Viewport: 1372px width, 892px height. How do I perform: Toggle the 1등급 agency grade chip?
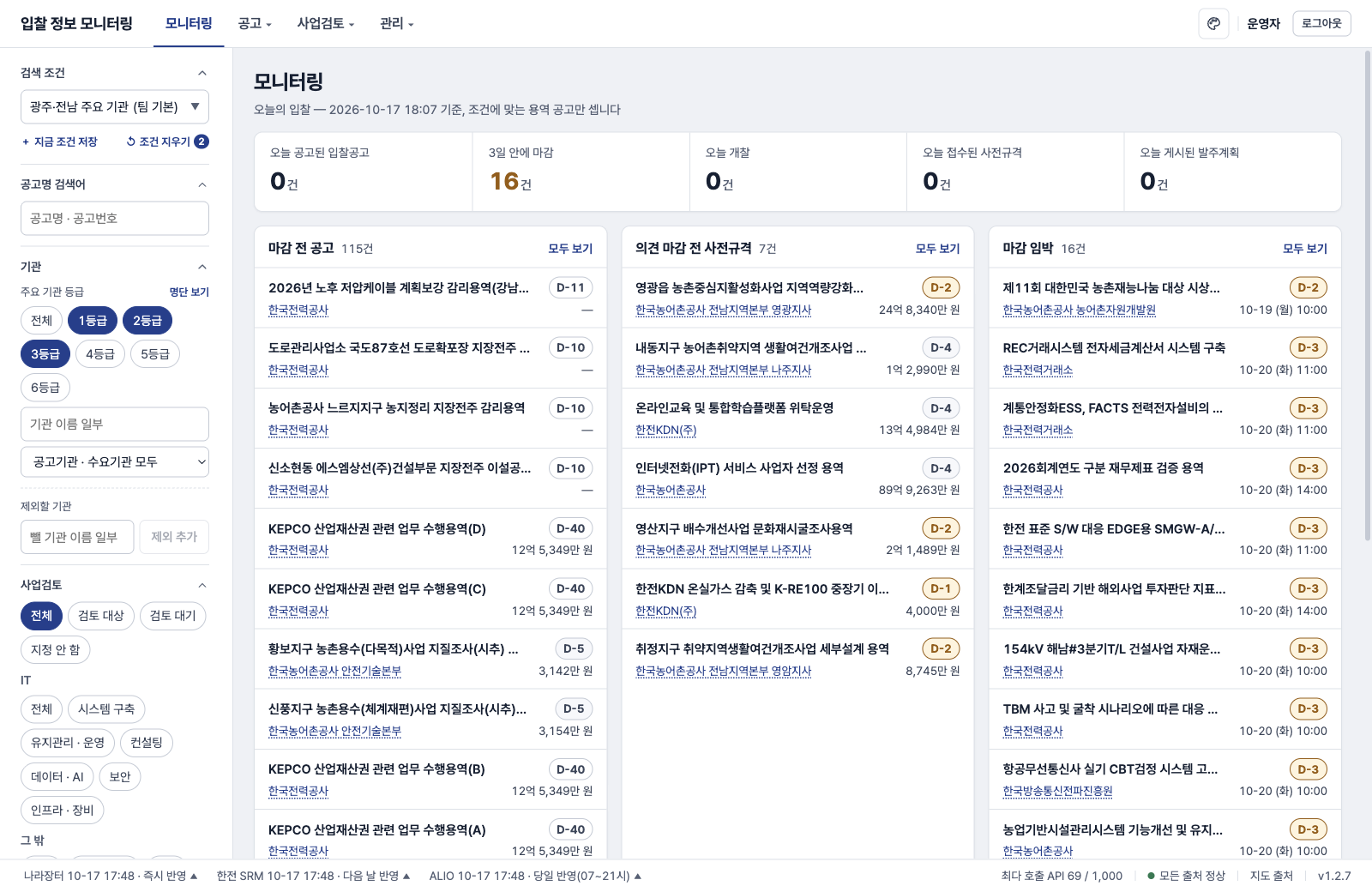click(93, 321)
